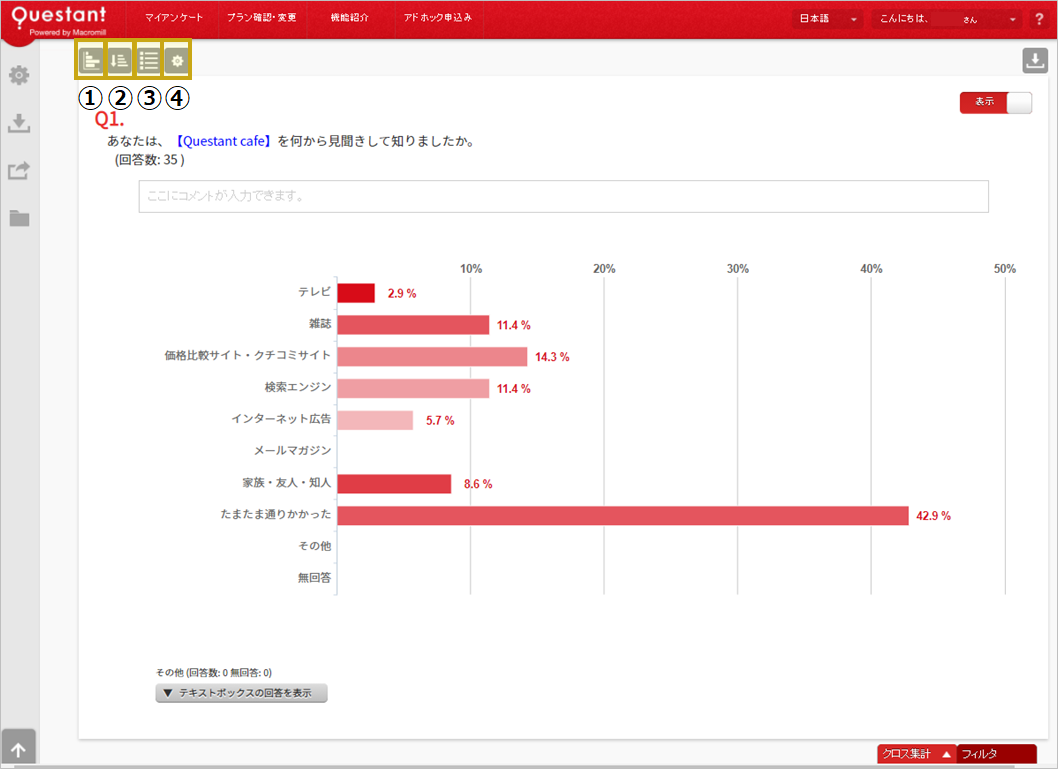The image size is (1058, 769).
Task: Open the 日本語 language dropdown
Action: [827, 19]
